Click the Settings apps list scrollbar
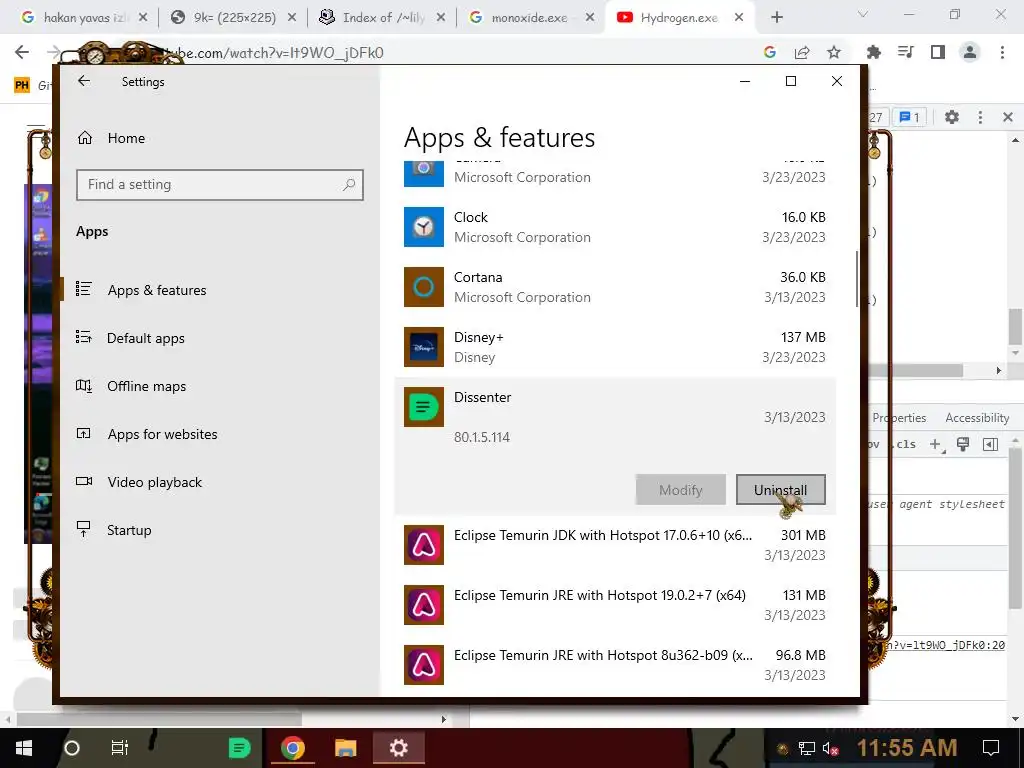This screenshot has width=1024, height=768. (856, 279)
